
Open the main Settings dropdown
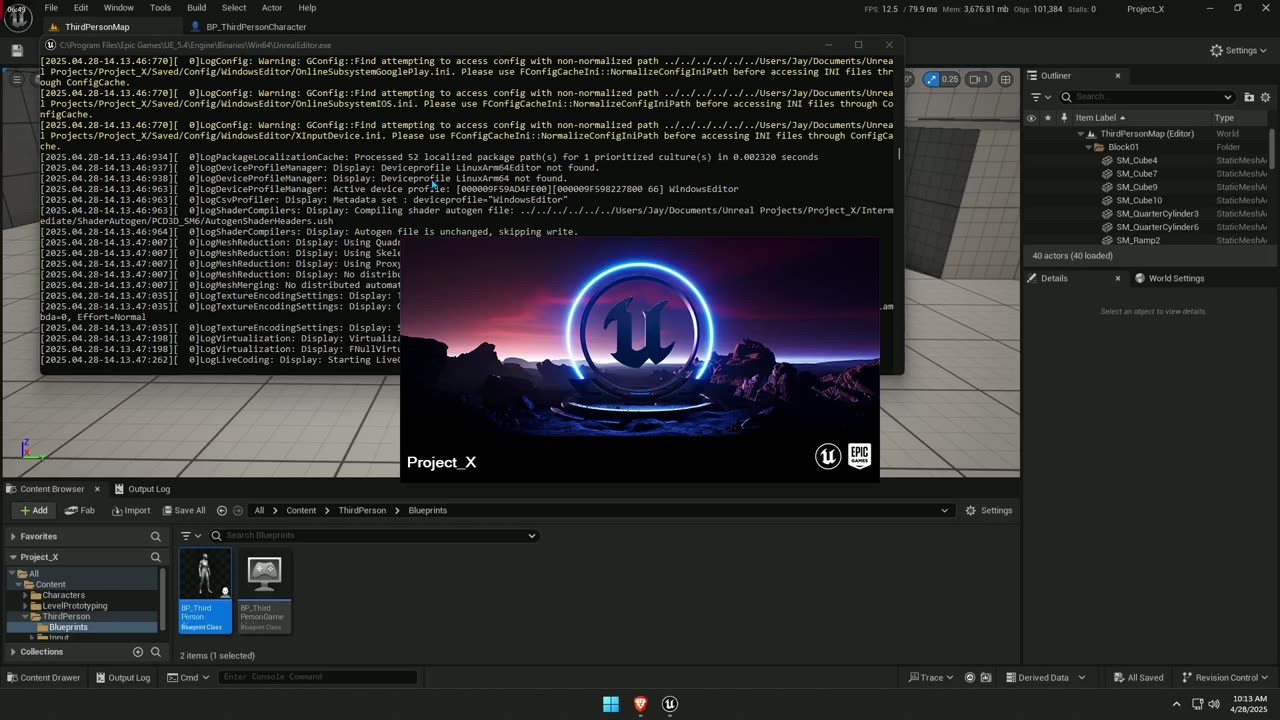(x=1238, y=50)
